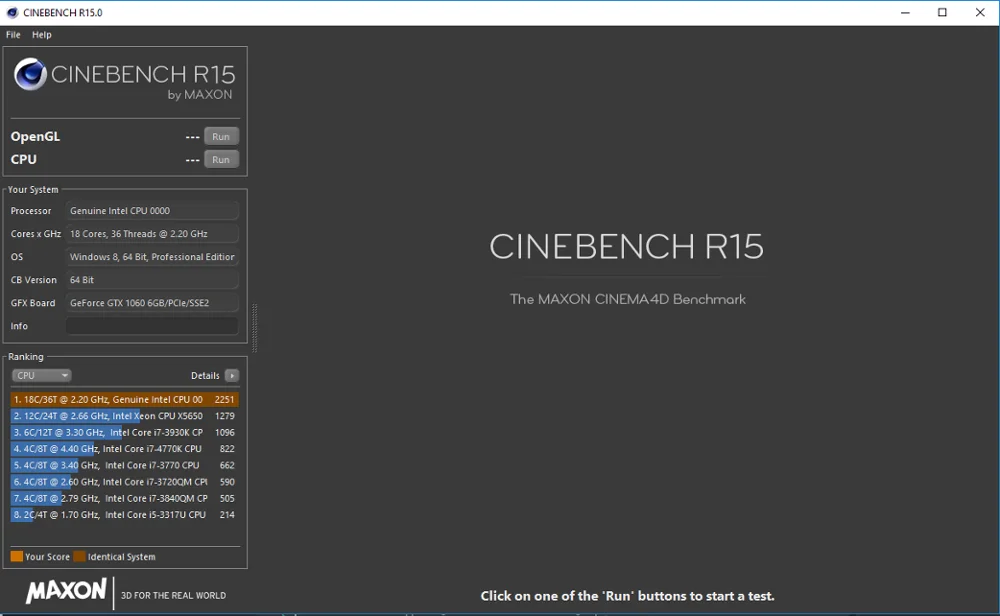Click the Cinebench R15 sphere logo
Screen dimensions: 1000x616
pos(30,74)
